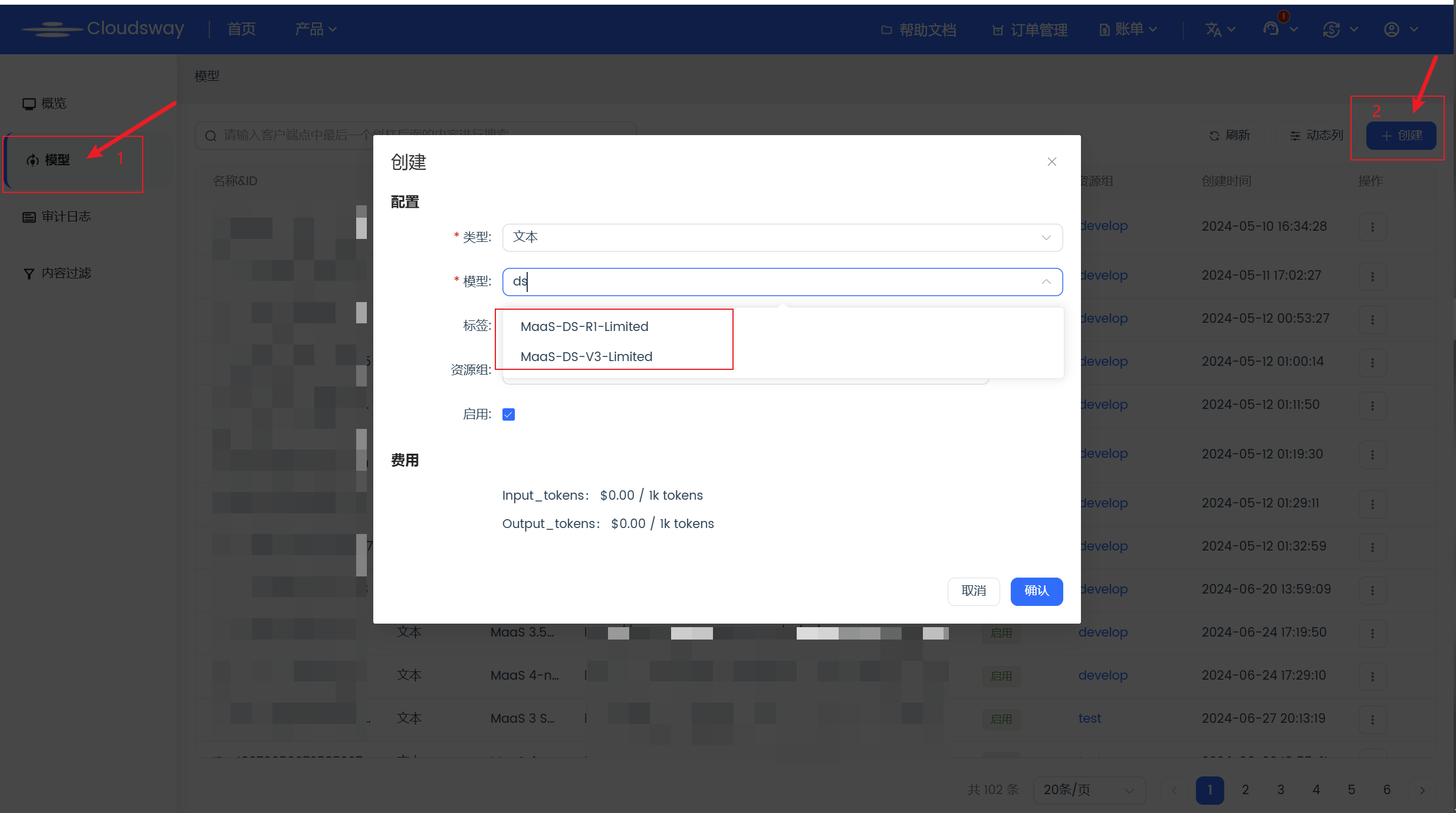The width and height of the screenshot is (1456, 813).
Task: Go to 审计日志 audit log in sidebar
Action: pos(65,217)
